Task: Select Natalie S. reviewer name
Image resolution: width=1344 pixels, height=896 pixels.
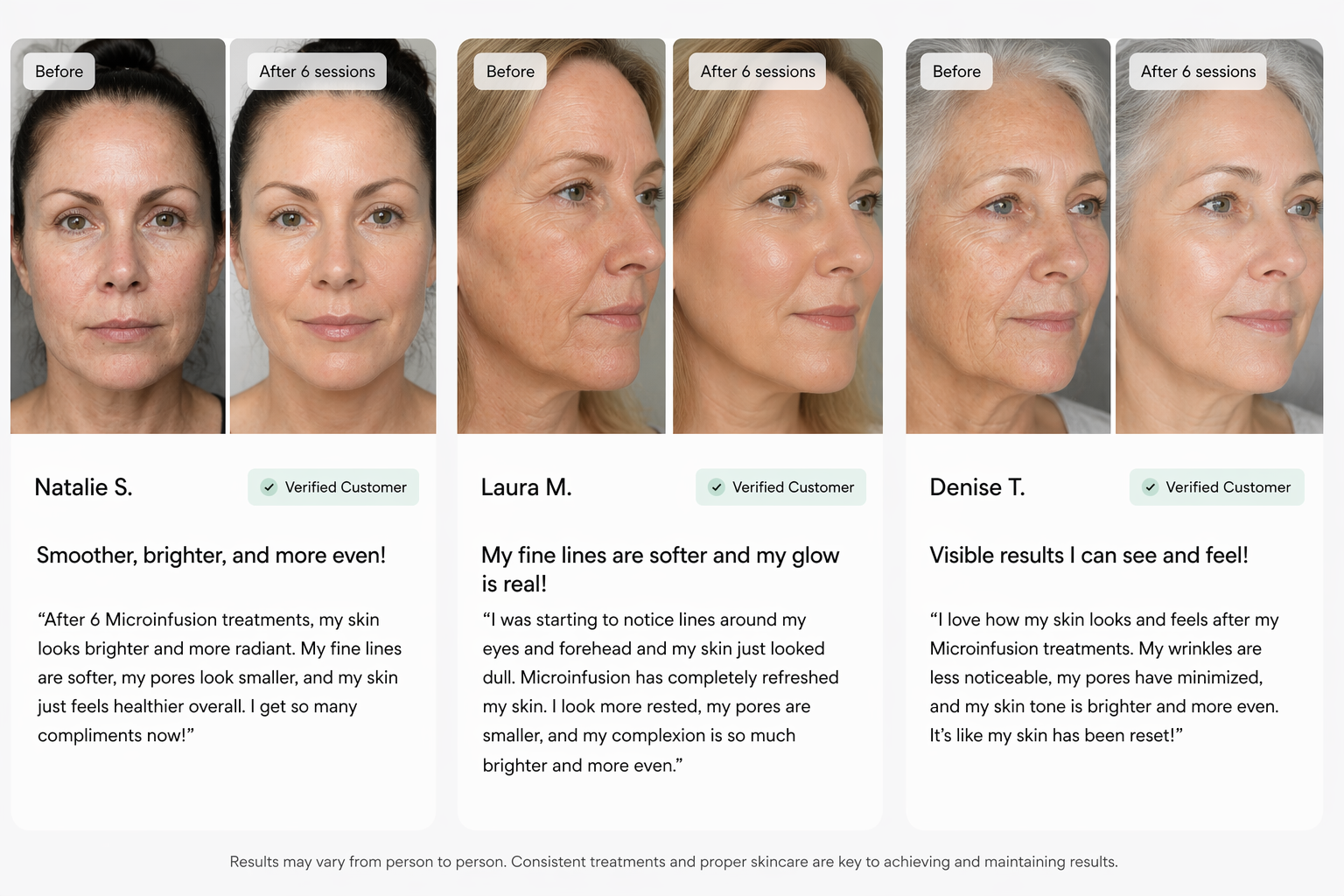Action: tap(83, 487)
